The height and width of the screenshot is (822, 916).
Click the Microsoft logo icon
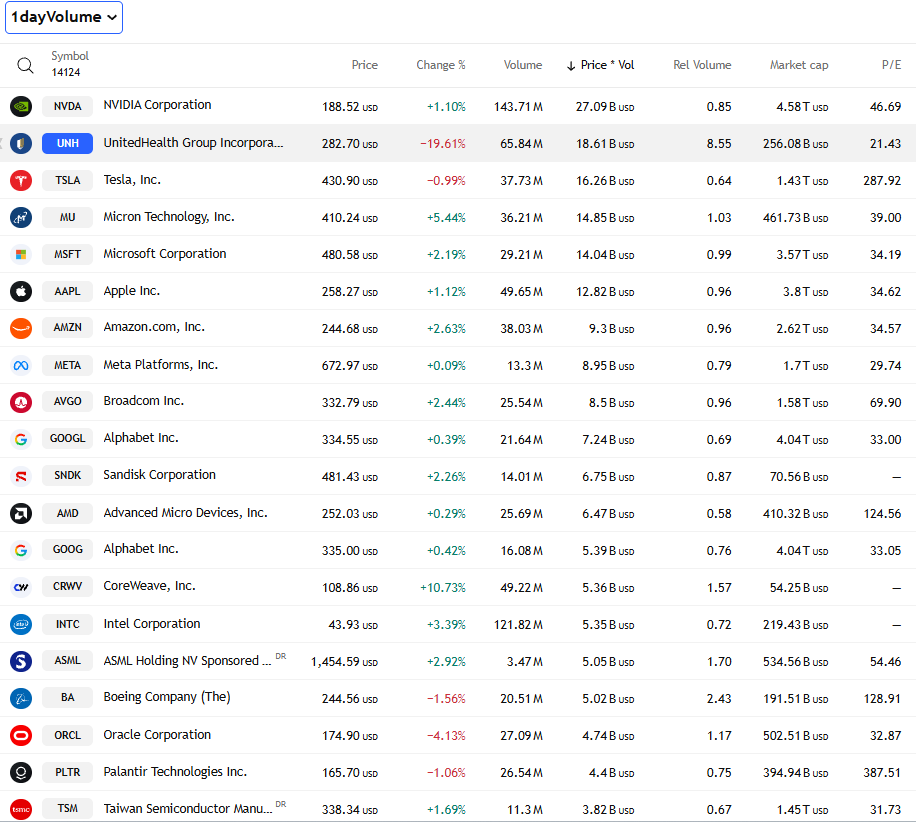pos(21,254)
